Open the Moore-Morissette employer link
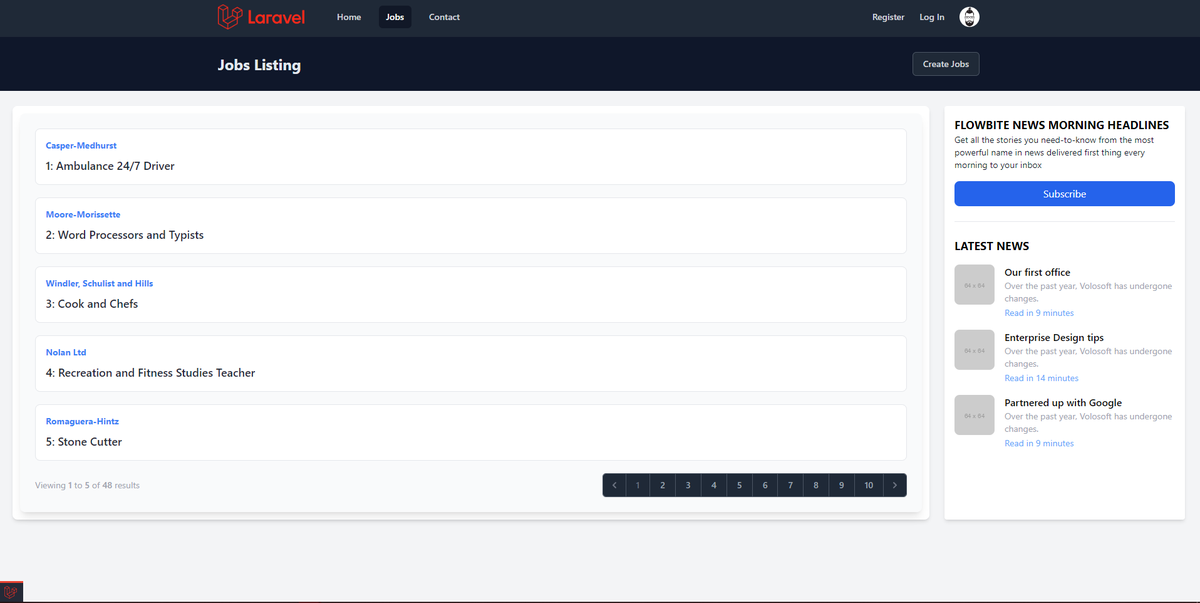This screenshot has width=1200, height=603. pos(83,215)
